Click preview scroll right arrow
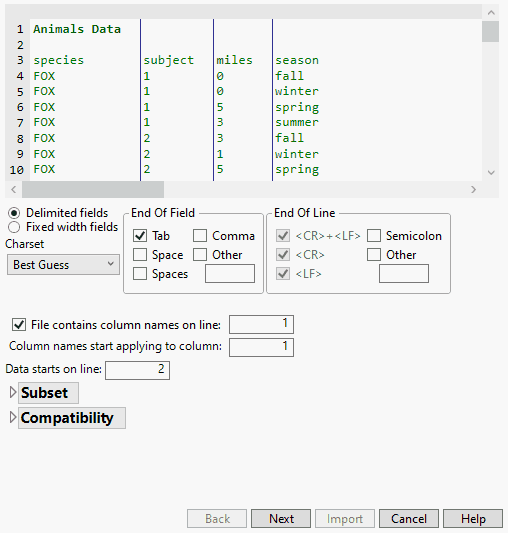The height and width of the screenshot is (533, 508). [473, 189]
